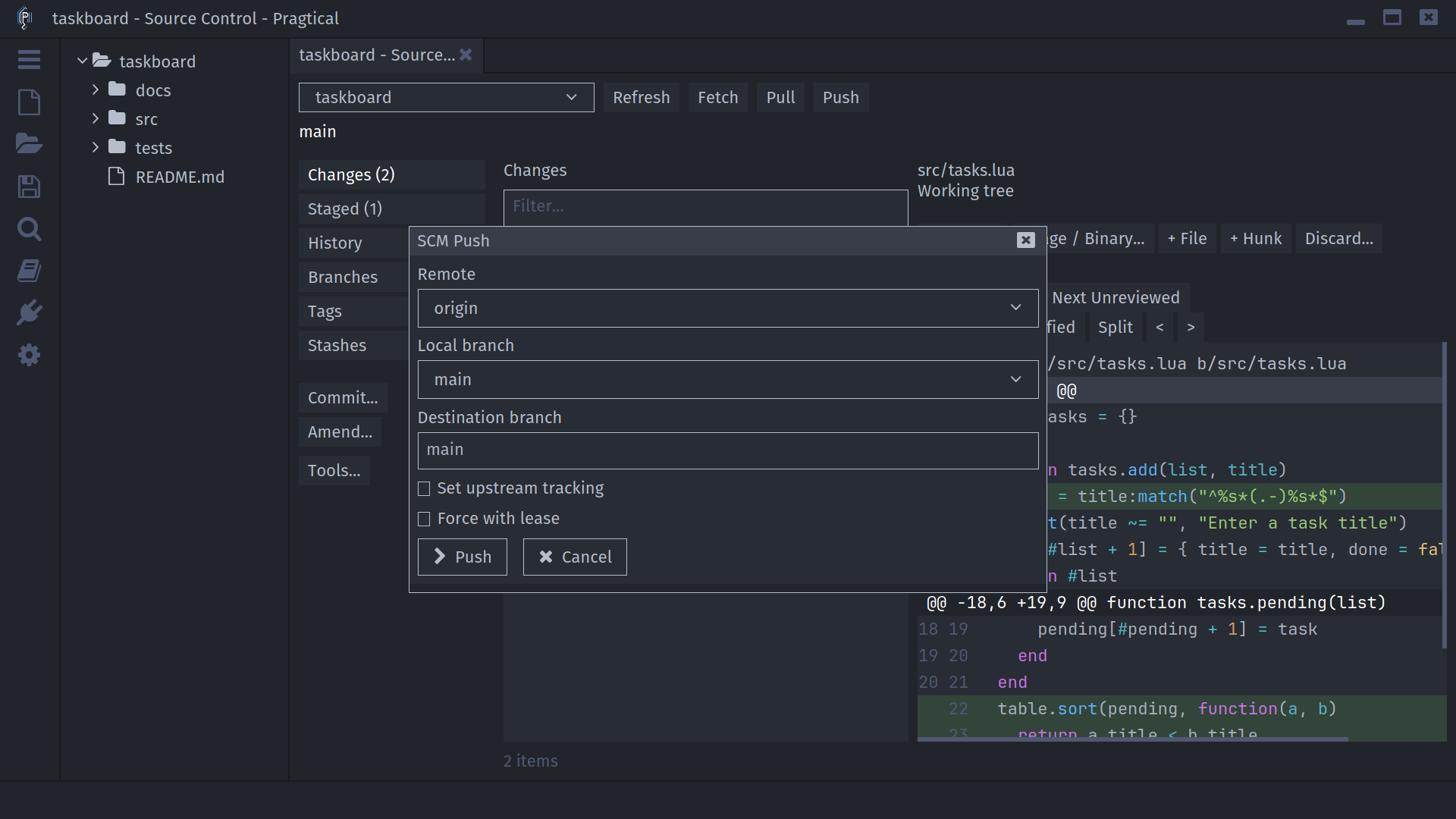
Task: Click the save disk icon in the sidebar
Action: pyautogui.click(x=29, y=187)
